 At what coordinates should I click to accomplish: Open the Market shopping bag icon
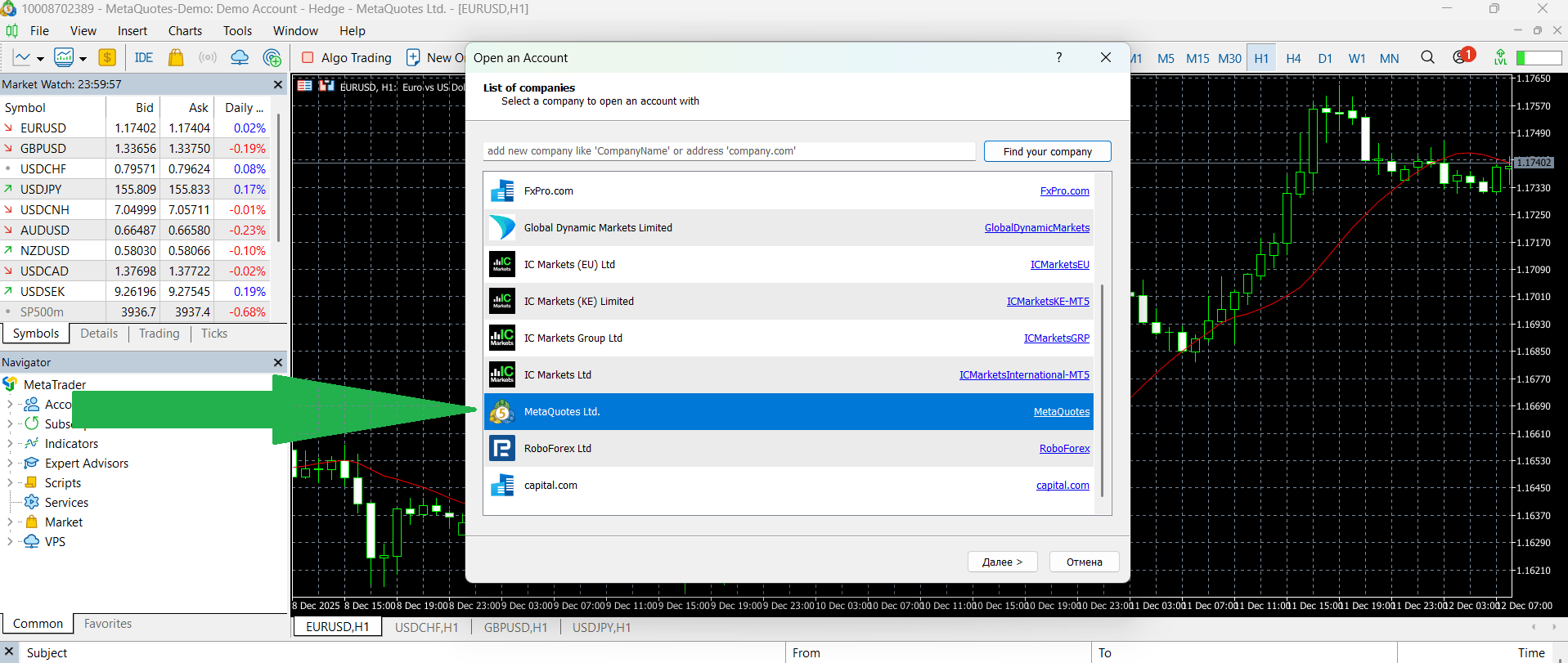pos(176,57)
